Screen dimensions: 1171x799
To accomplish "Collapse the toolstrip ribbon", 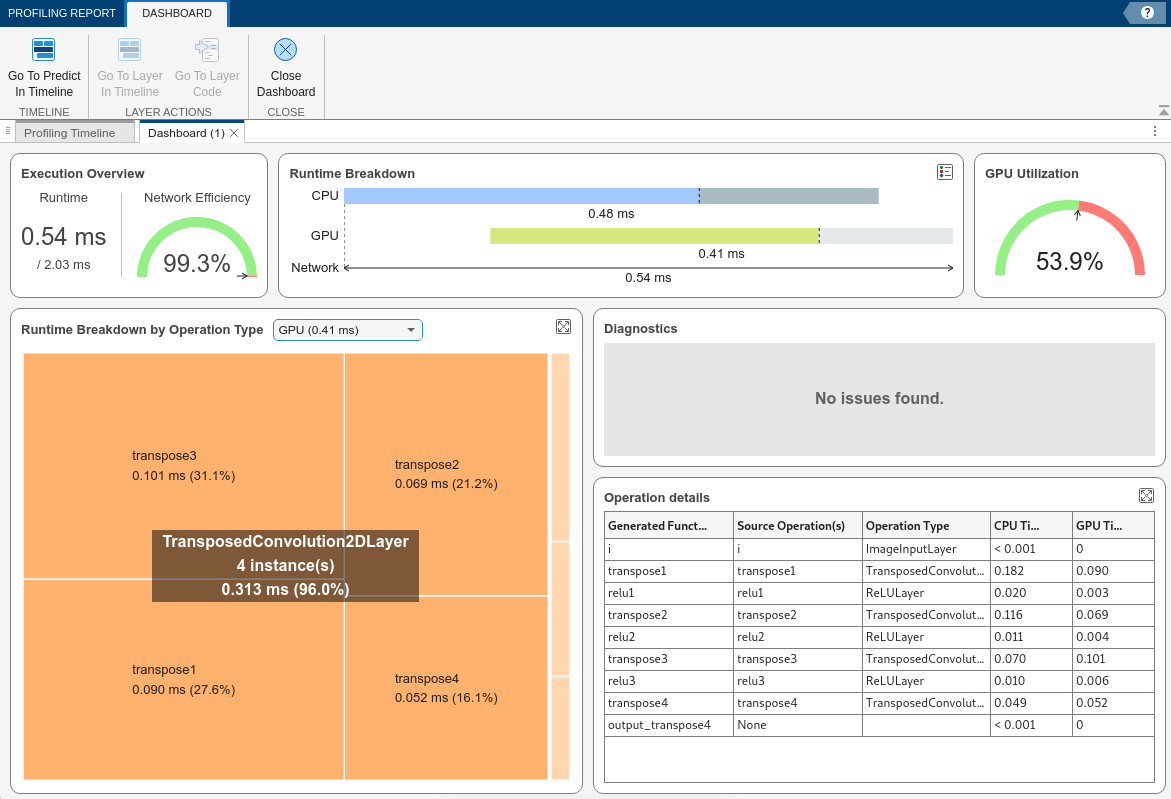I will [1163, 110].
